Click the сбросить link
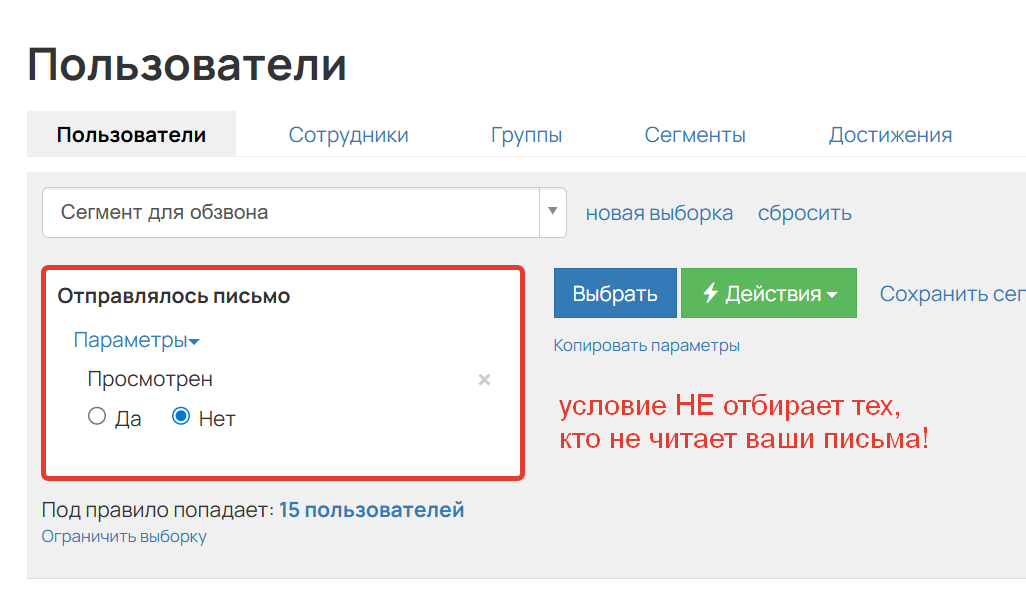 (804, 213)
